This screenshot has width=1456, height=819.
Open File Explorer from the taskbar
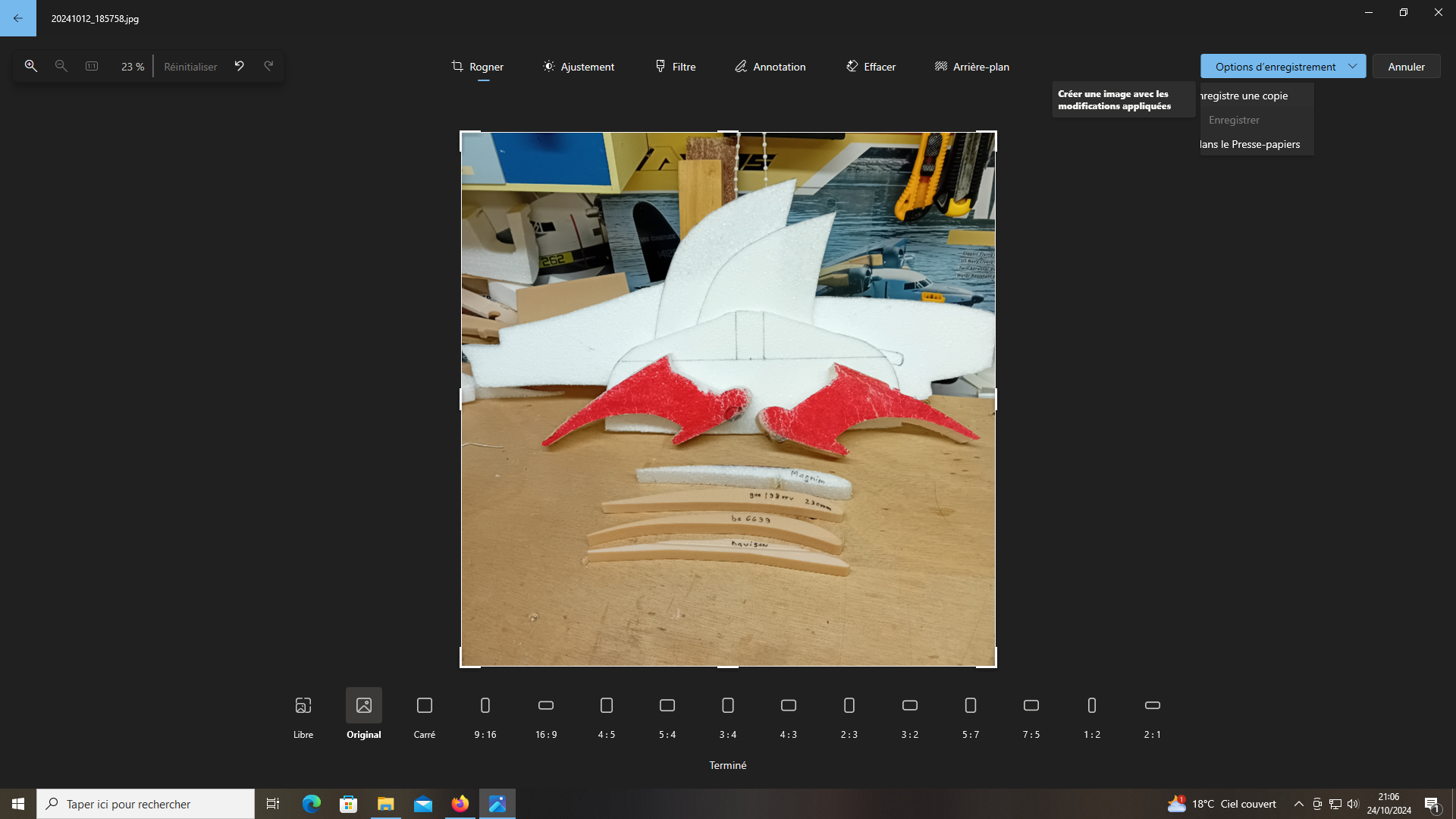tap(385, 804)
